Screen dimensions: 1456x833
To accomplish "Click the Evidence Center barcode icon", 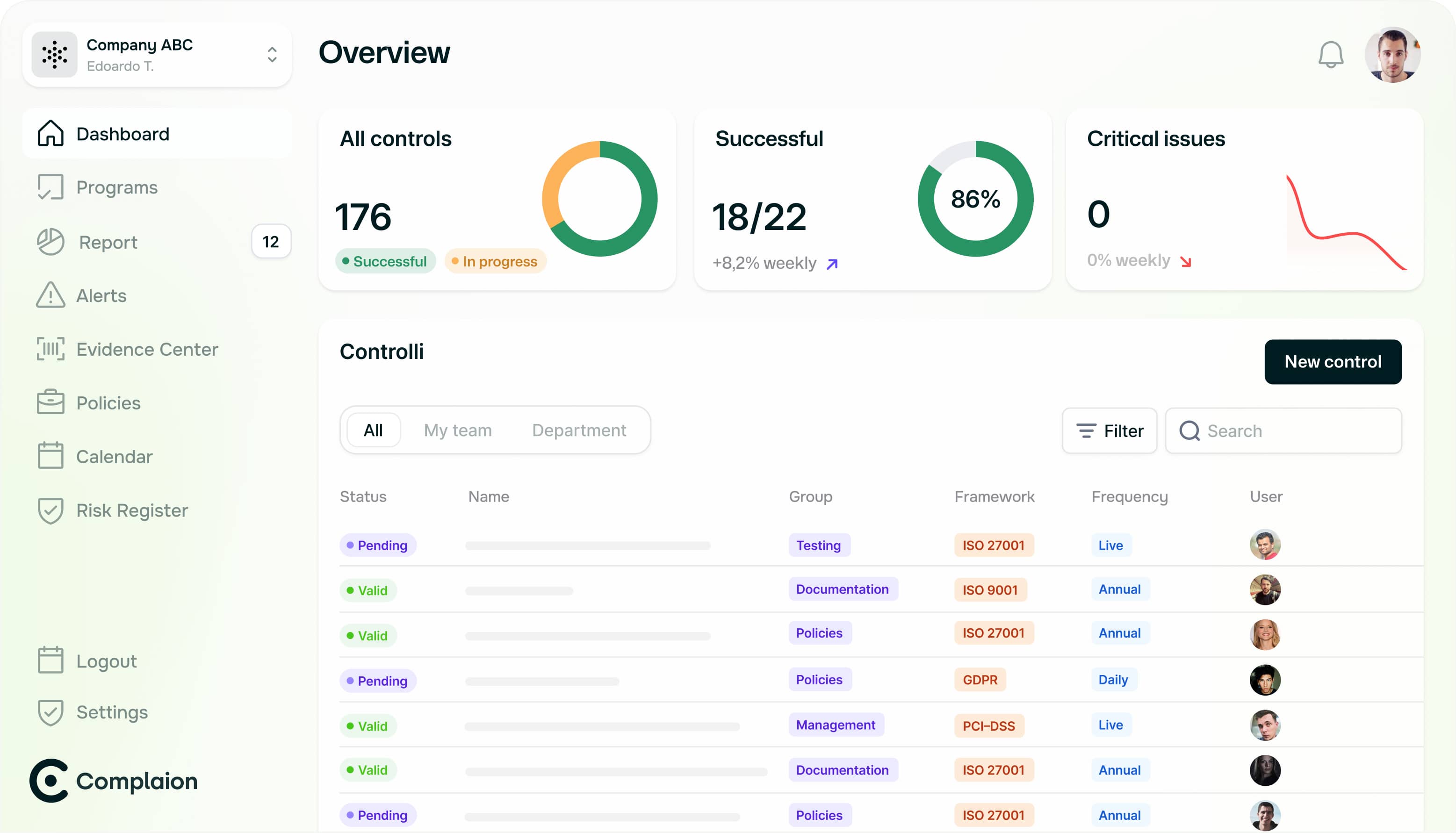I will [x=50, y=349].
